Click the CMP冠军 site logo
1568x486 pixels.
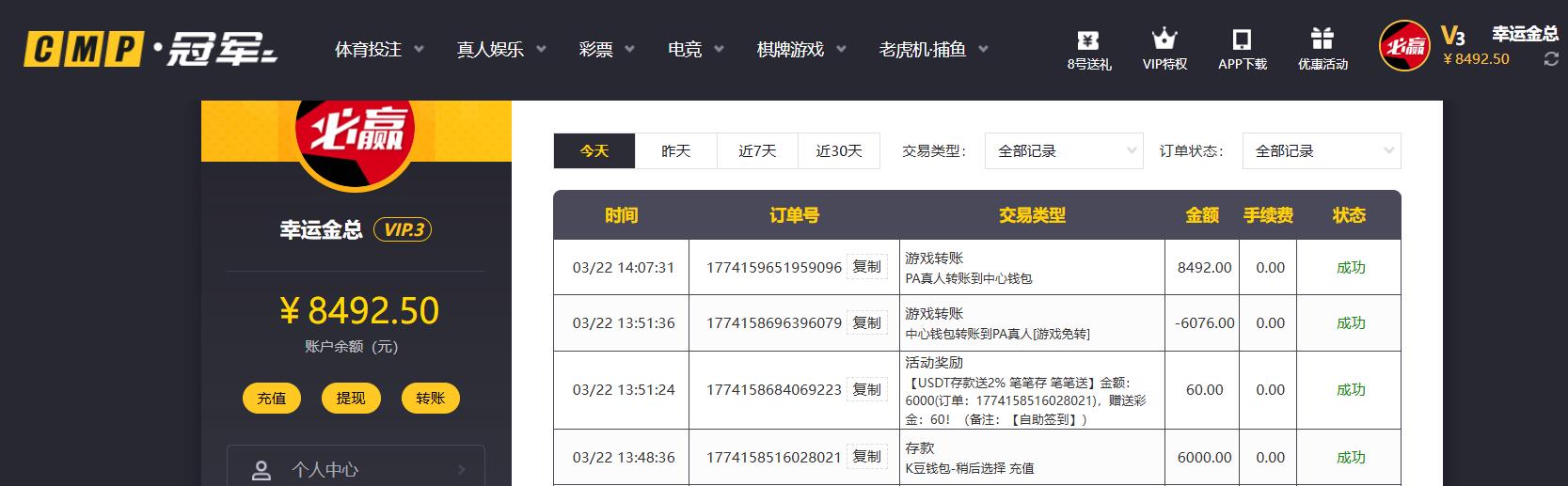click(150, 49)
